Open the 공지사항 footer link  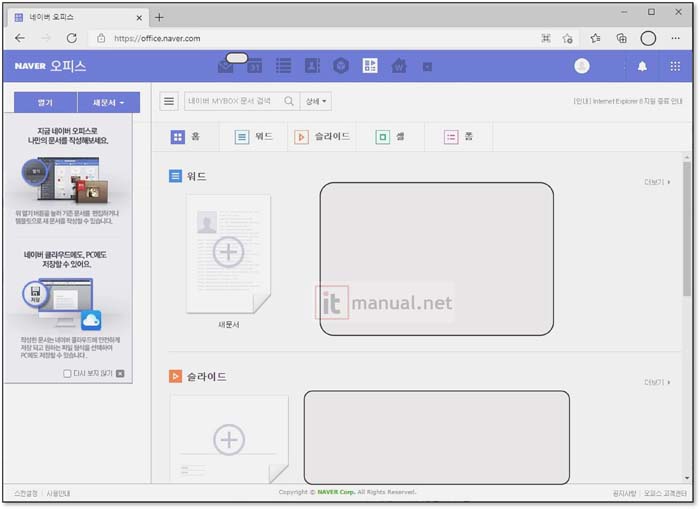[x=624, y=493]
